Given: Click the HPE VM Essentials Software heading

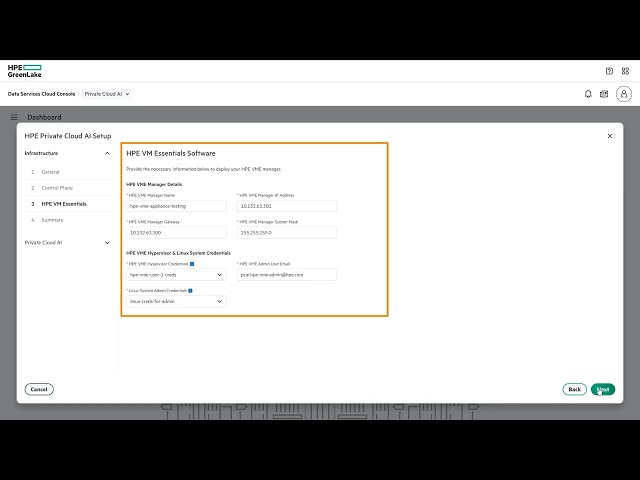Looking at the screenshot, I should click(x=171, y=153).
